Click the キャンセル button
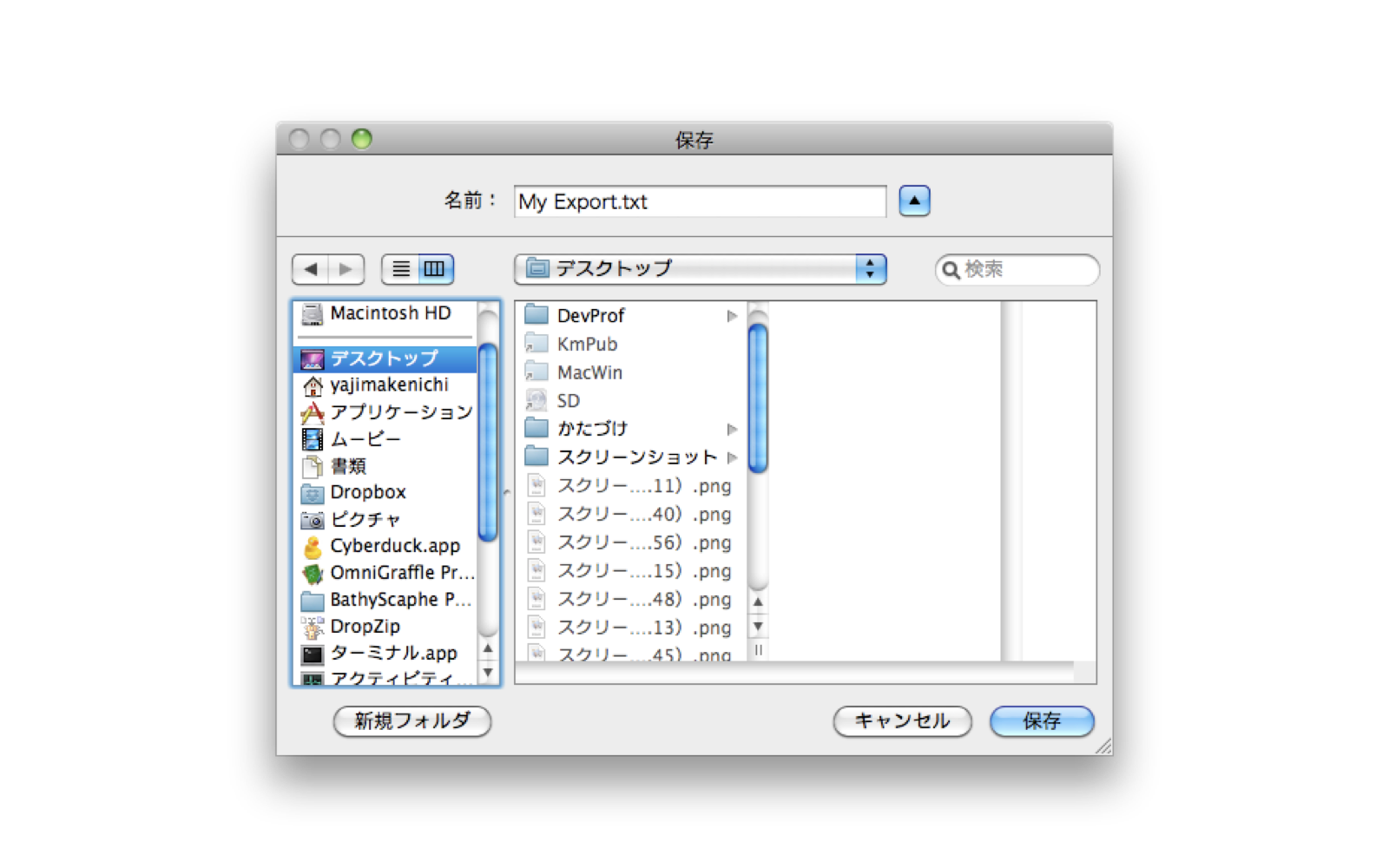 click(902, 721)
